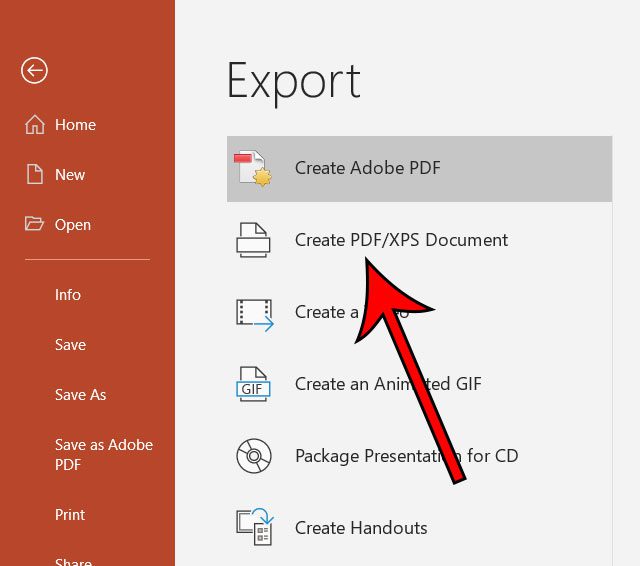Click the Export page heading
This screenshot has width=640, height=566.
[293, 83]
